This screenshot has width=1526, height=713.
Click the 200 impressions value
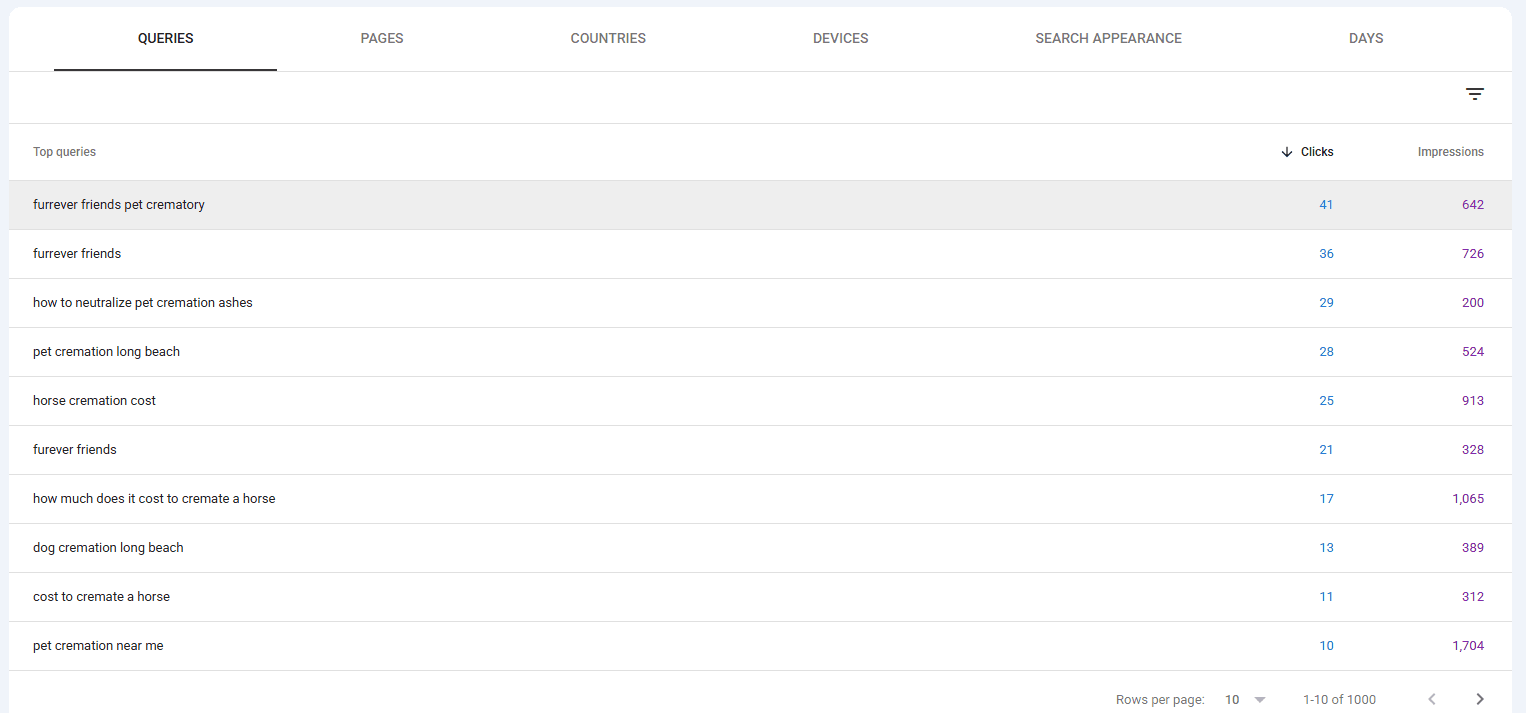(1473, 303)
